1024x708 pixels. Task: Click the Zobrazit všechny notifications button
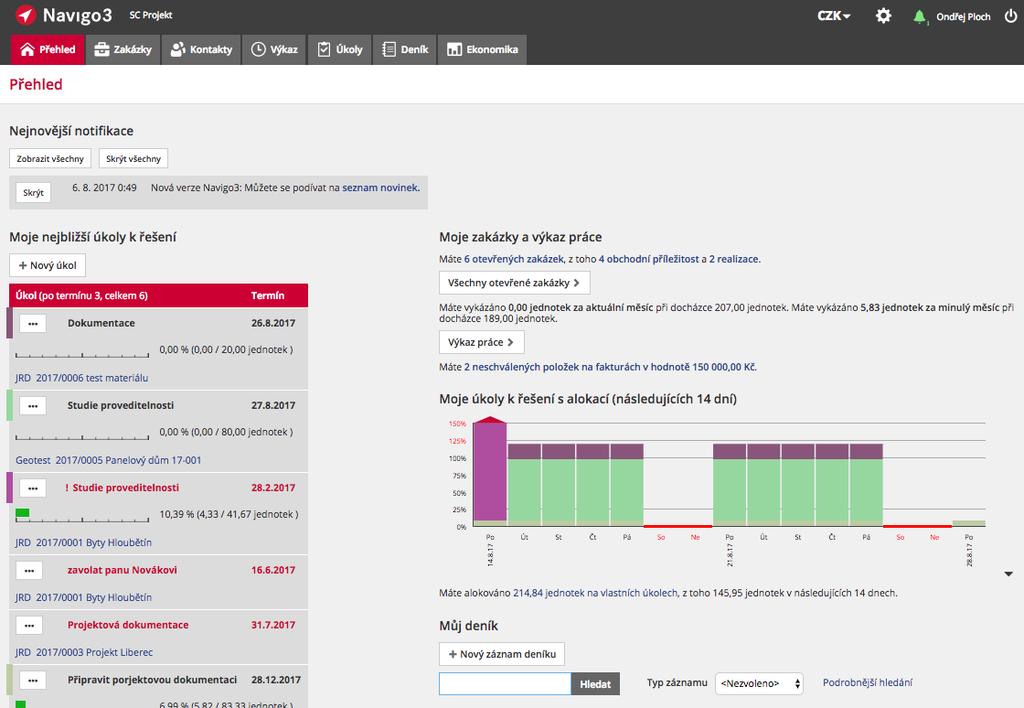(50, 159)
